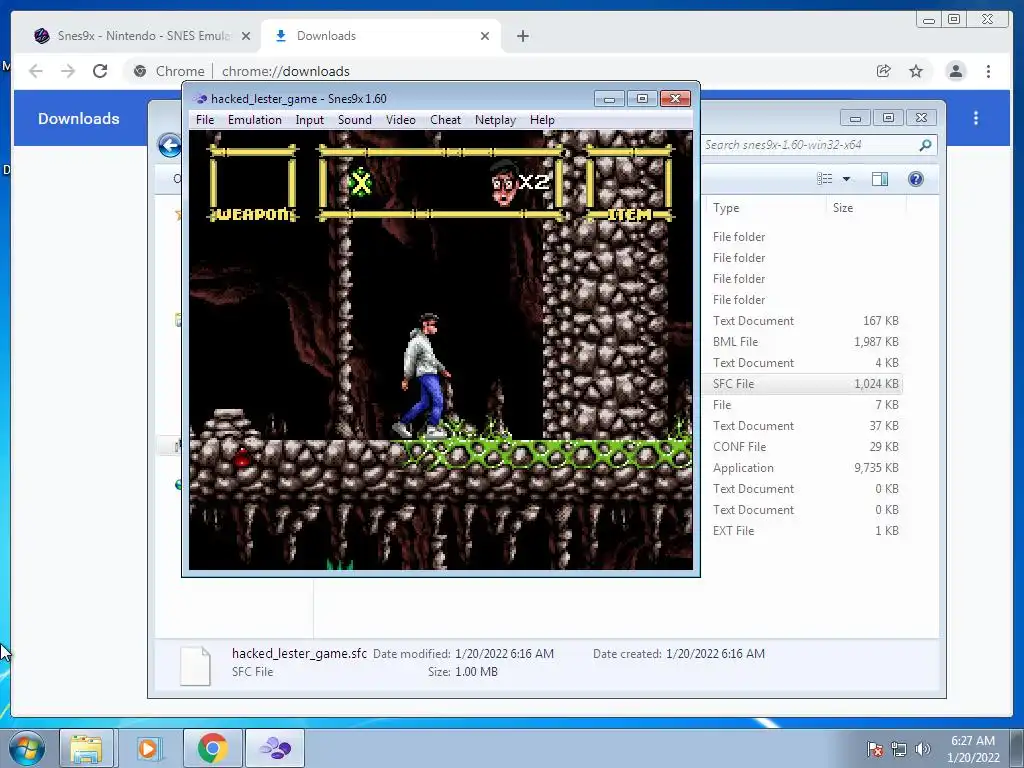This screenshot has width=1024, height=768.
Task: Open the Chrome profile avatar
Action: pos(955,71)
